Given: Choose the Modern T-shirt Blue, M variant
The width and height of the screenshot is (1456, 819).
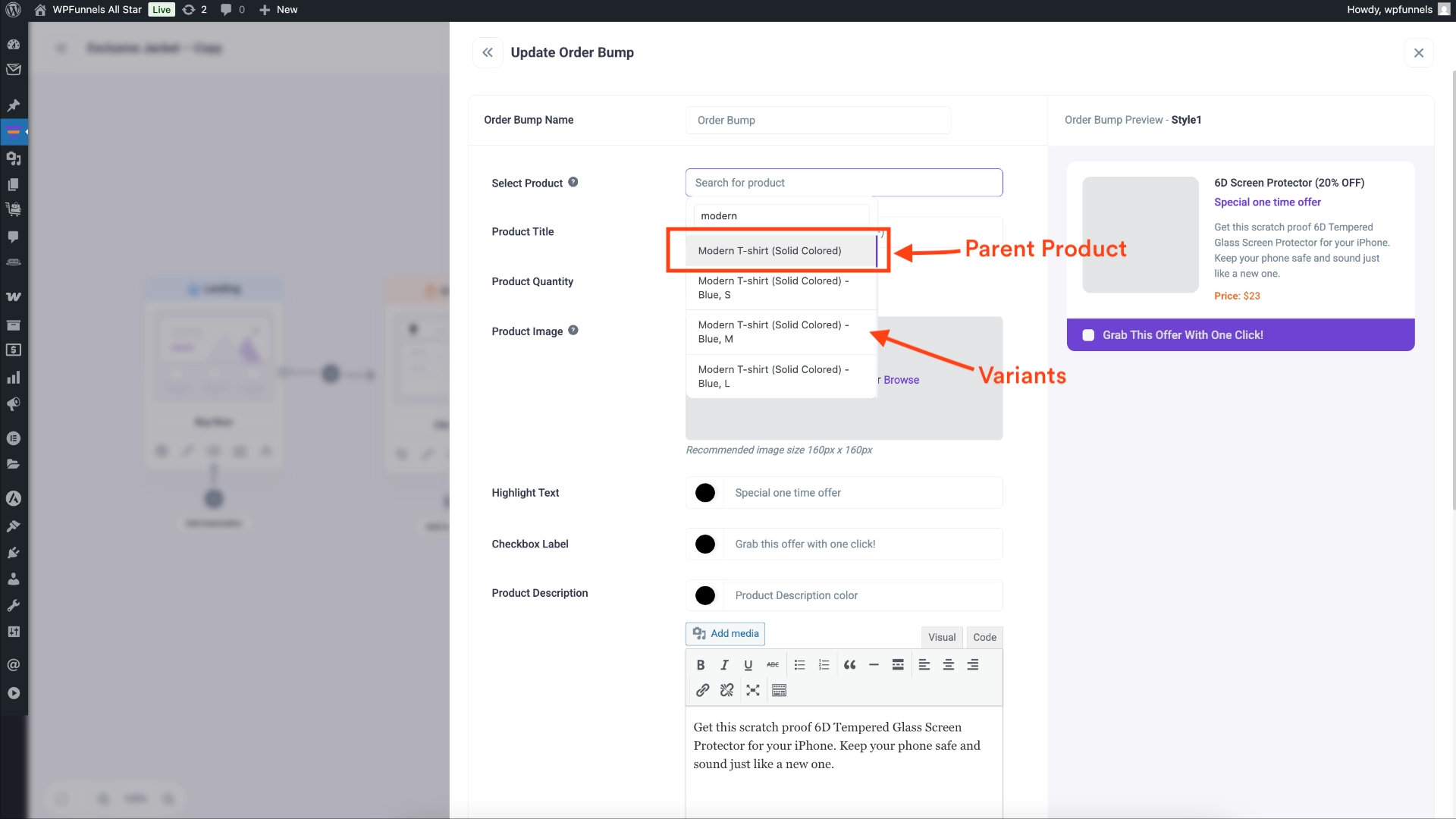Looking at the screenshot, I should pos(773,331).
